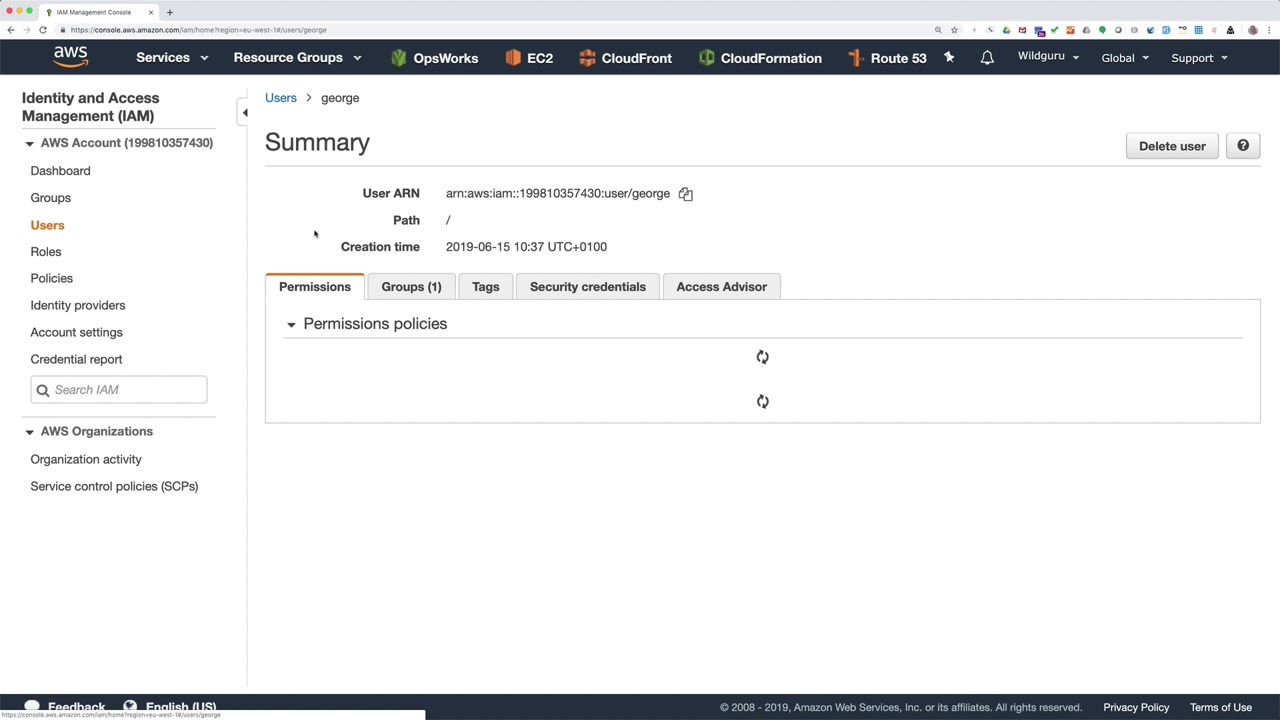The image size is (1280, 720).
Task: Switch to the Security credentials tab
Action: (588, 287)
